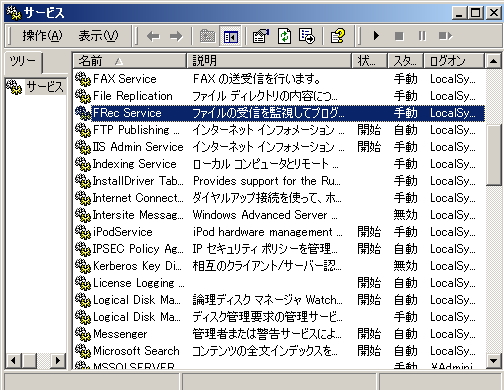Click the gear icon of InstallDriver Tab...
The image size is (504, 390).
point(83,181)
